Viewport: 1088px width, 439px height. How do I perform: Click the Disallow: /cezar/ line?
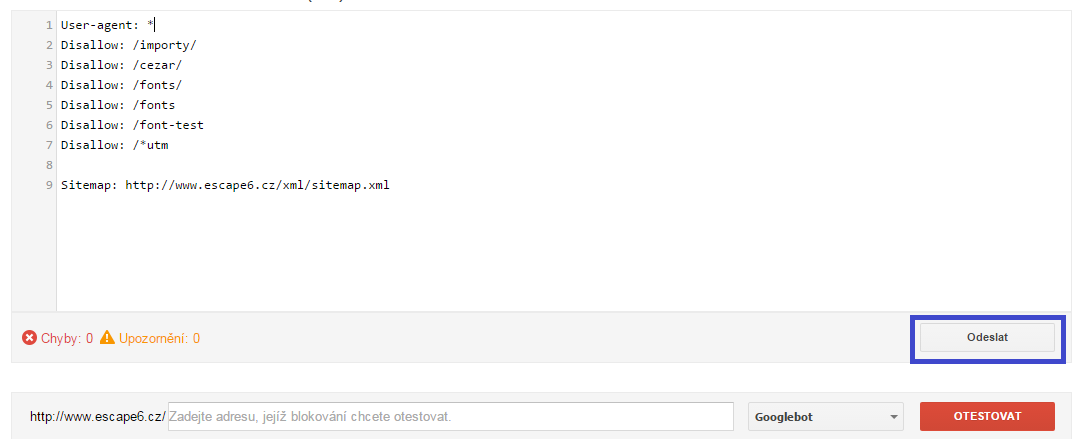122,65
